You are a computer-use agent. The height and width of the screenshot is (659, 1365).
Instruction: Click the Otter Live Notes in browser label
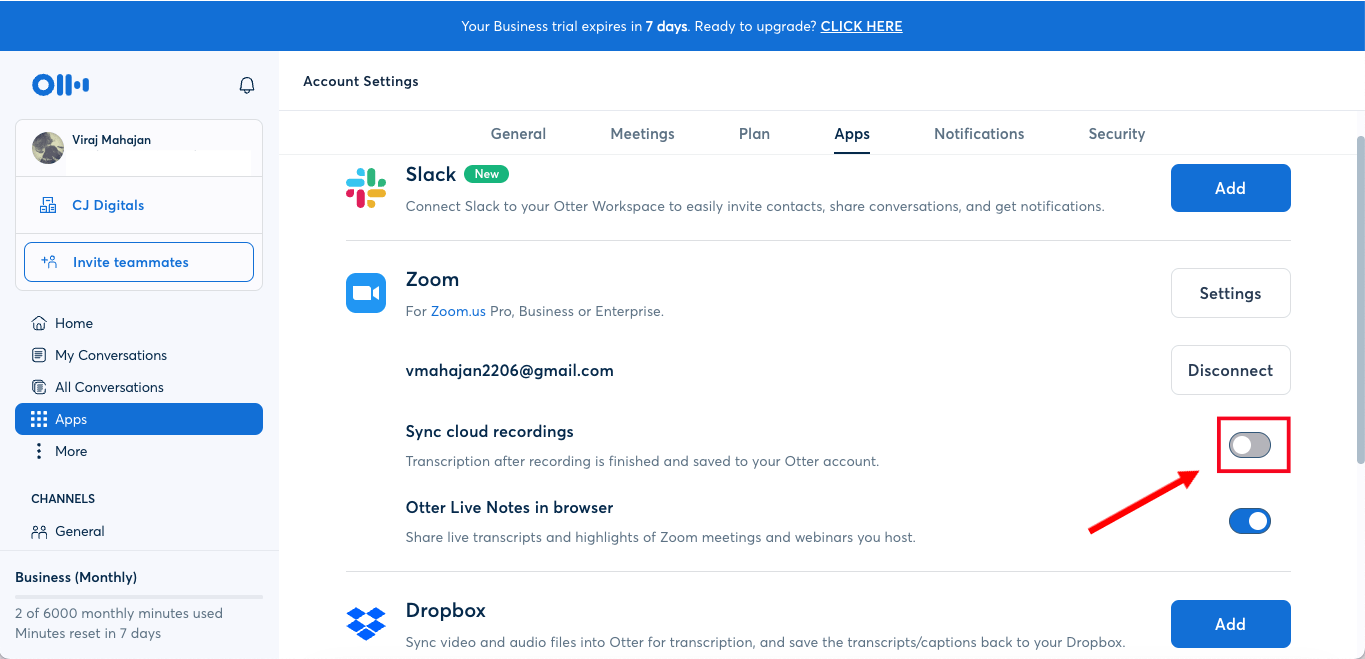509,507
